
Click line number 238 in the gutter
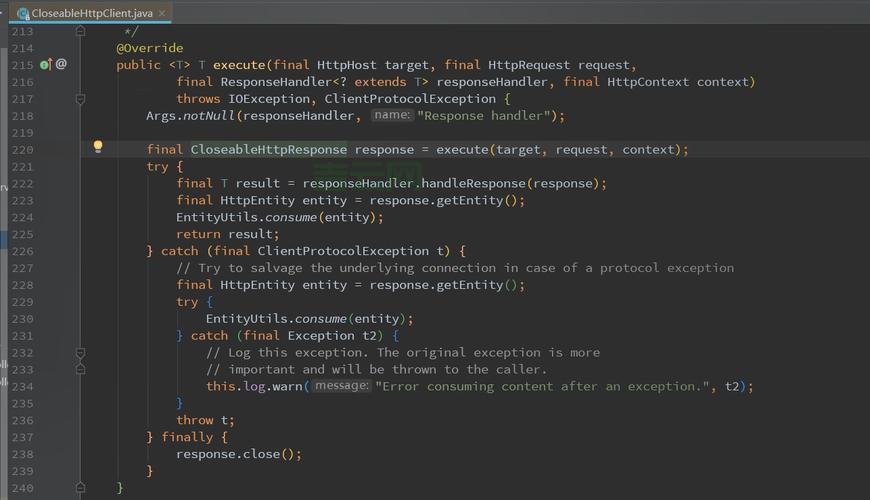click(x=22, y=454)
